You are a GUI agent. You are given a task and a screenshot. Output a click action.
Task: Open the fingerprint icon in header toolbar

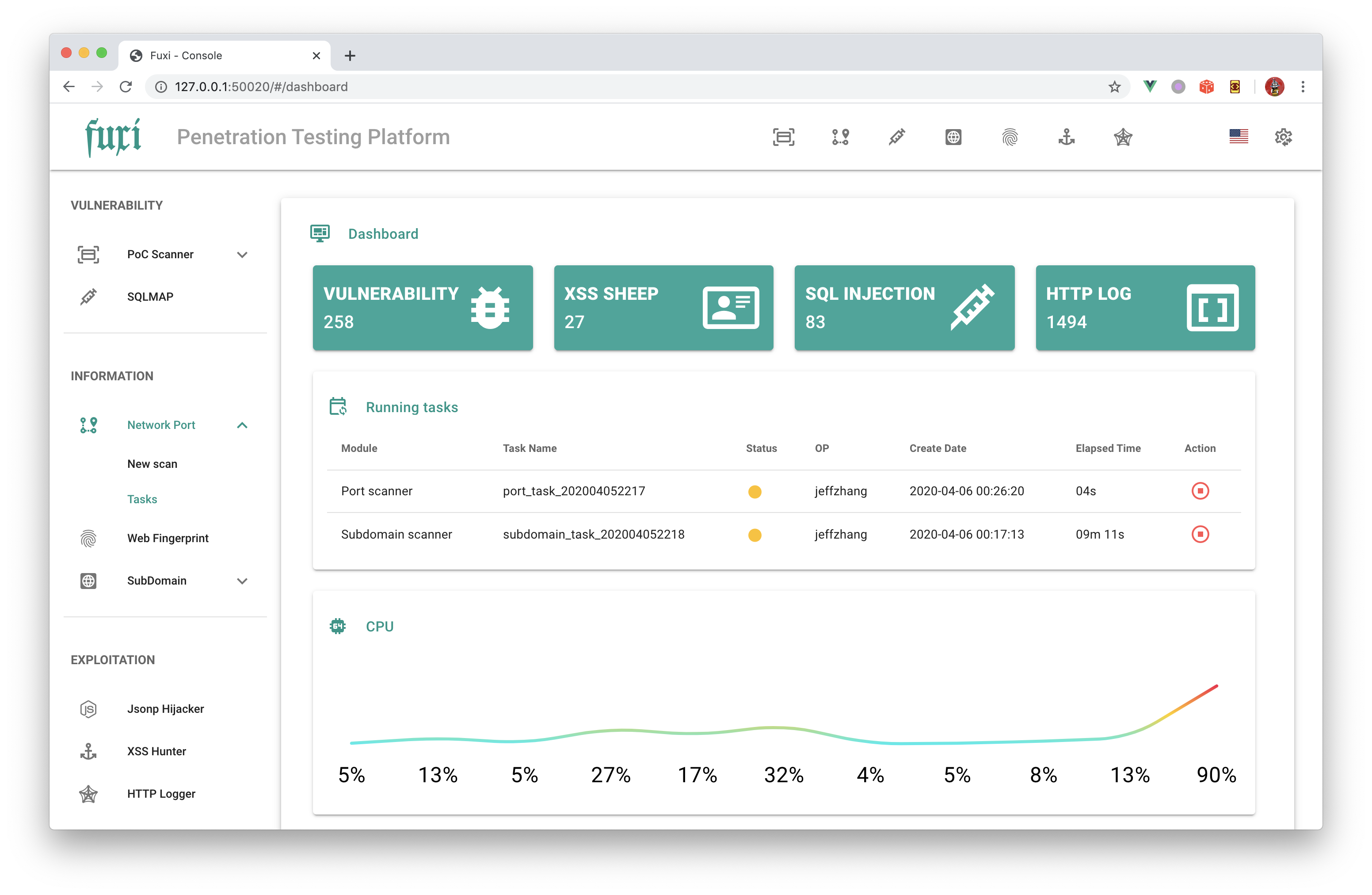1010,137
